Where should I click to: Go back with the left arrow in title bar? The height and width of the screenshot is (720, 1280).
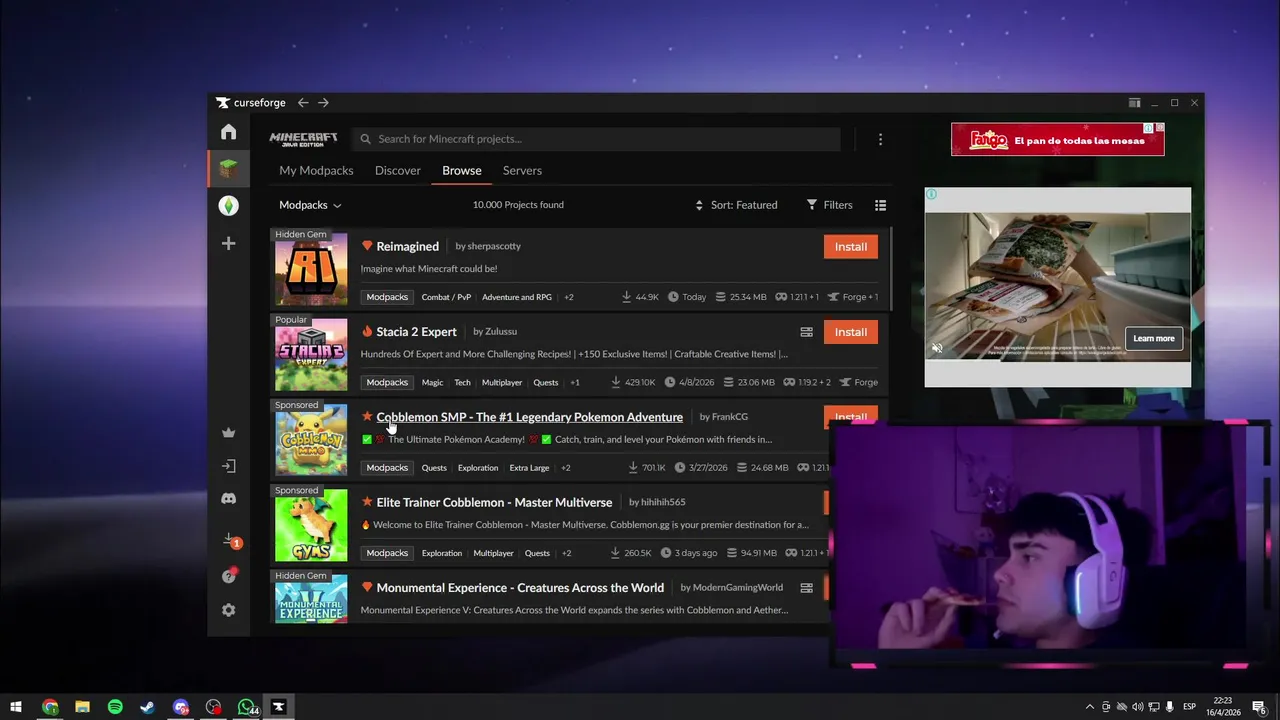click(x=303, y=102)
